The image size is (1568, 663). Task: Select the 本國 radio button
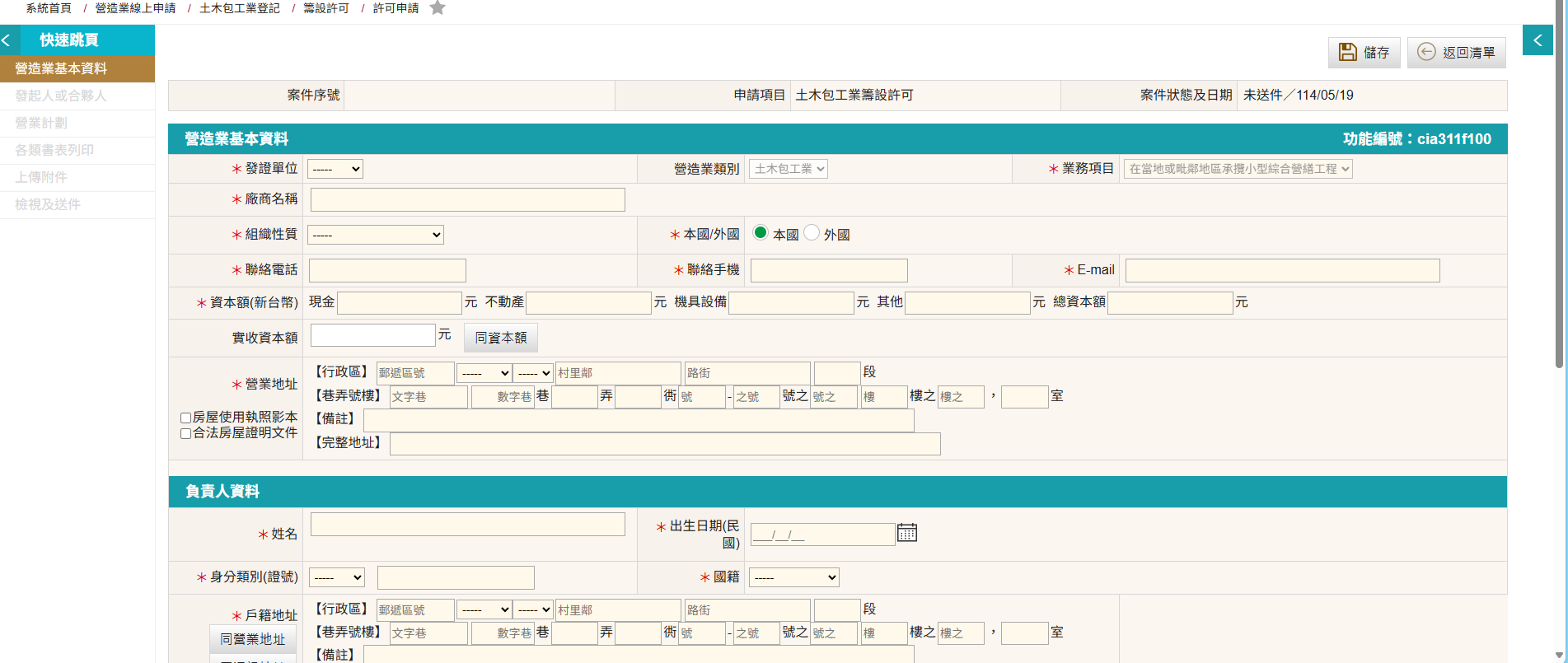click(761, 233)
